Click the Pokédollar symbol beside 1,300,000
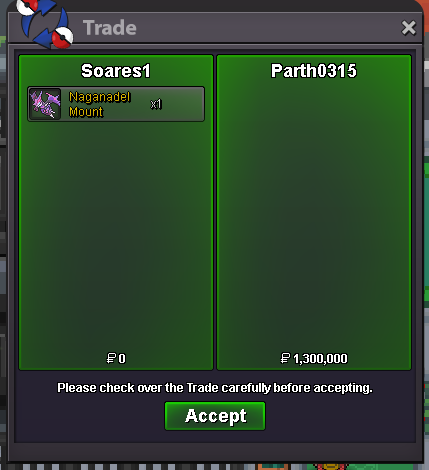Screen dimensions: 429x470 point(285,358)
